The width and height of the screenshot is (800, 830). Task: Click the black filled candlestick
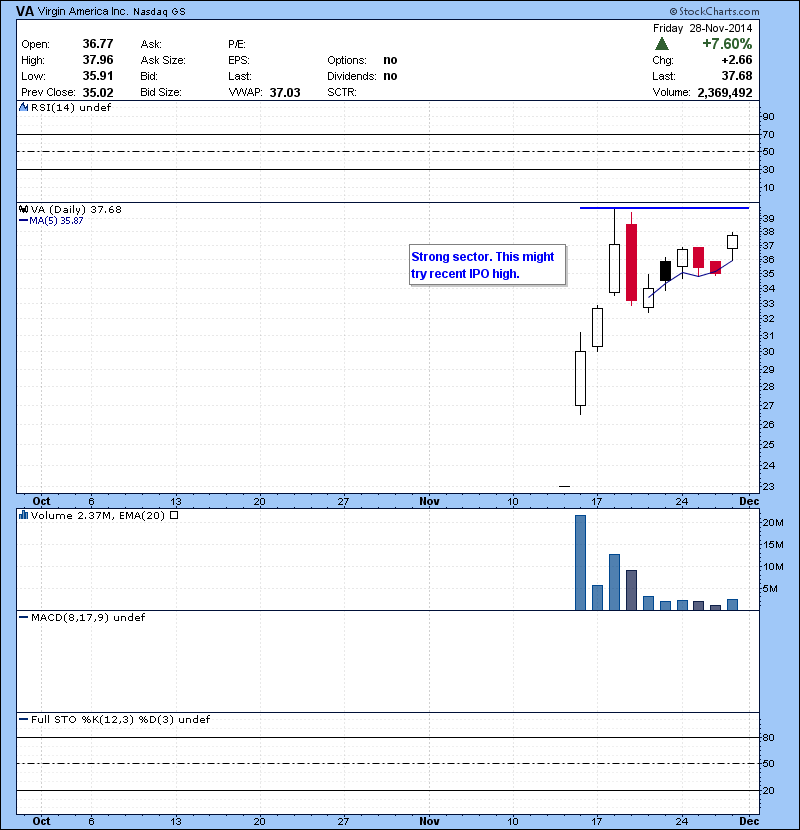666,271
